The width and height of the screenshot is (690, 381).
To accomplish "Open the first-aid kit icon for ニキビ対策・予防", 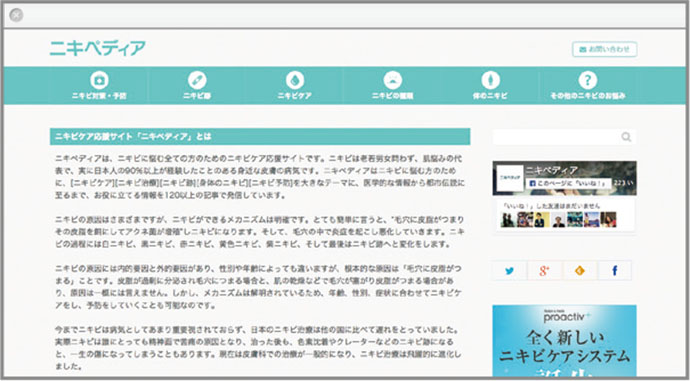I will click(x=99, y=80).
